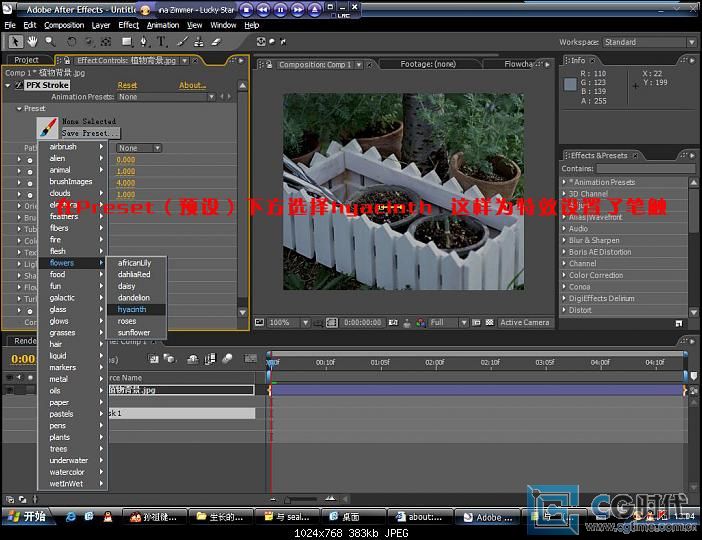The height and width of the screenshot is (540, 702).
Task: Toggle the transparency grid icon in viewer
Action: (x=490, y=322)
